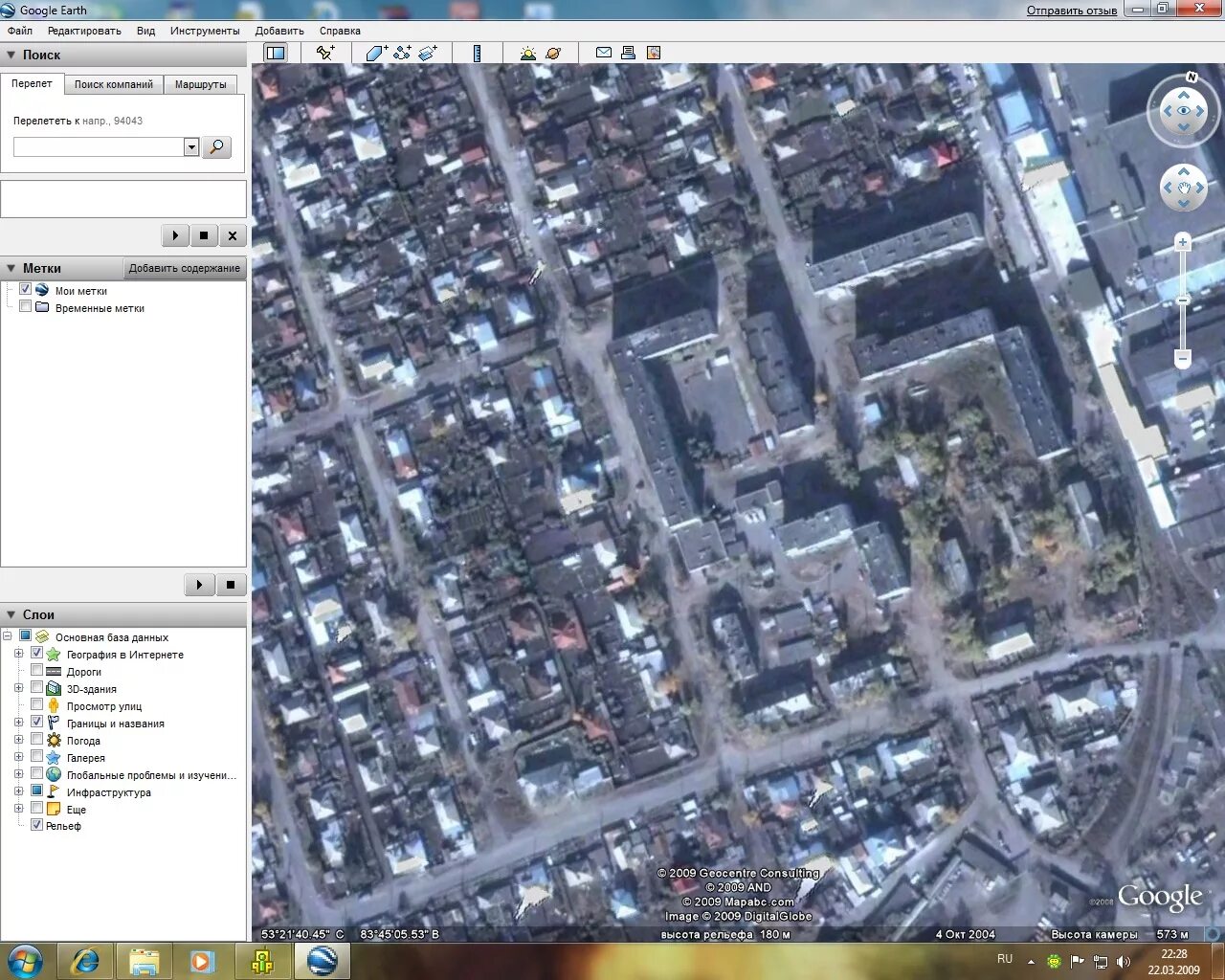Show sunlight across the landscape icon
This screenshot has height=980, width=1225.
pyautogui.click(x=528, y=53)
